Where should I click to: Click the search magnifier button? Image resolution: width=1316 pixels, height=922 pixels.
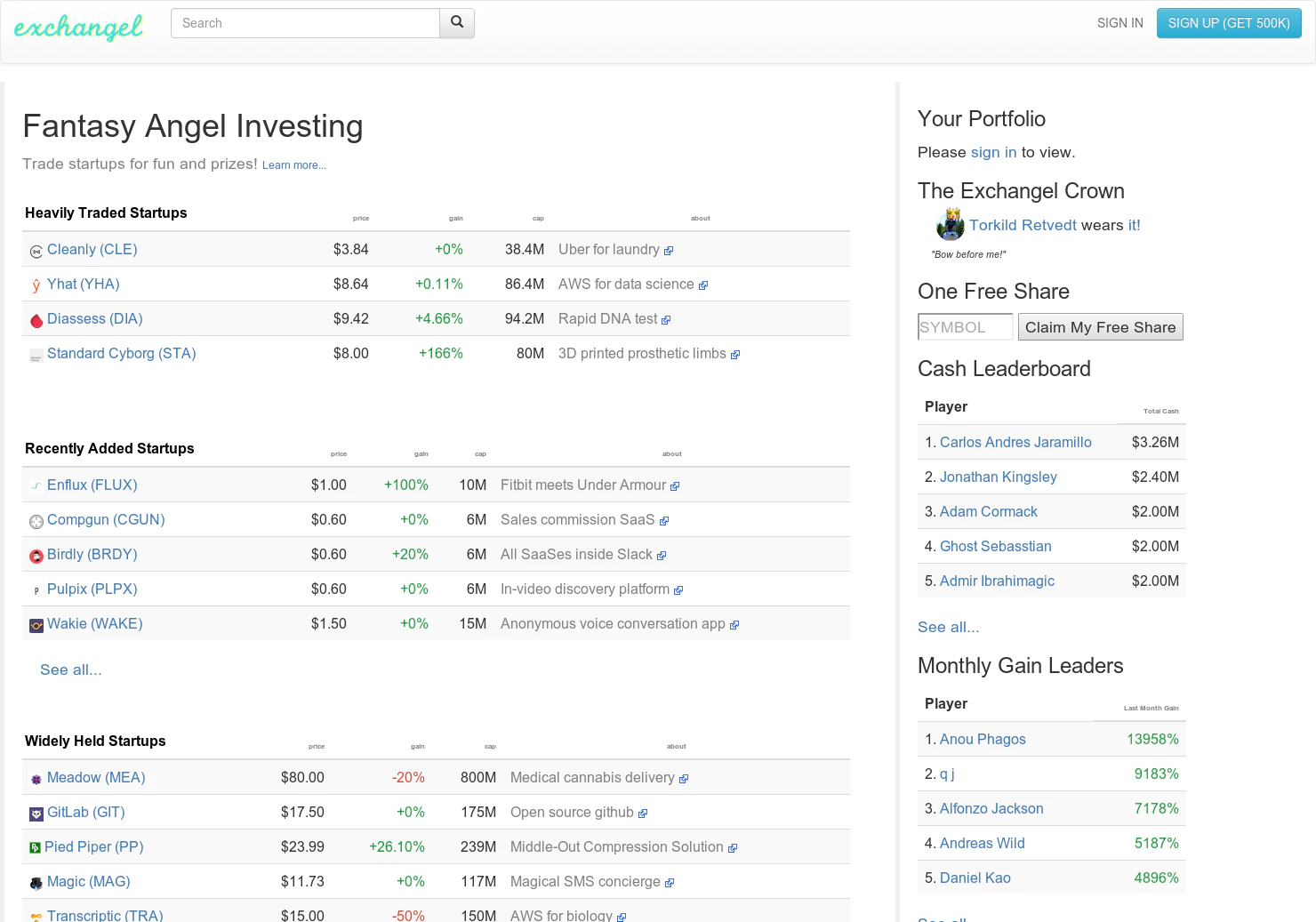pyautogui.click(x=457, y=23)
